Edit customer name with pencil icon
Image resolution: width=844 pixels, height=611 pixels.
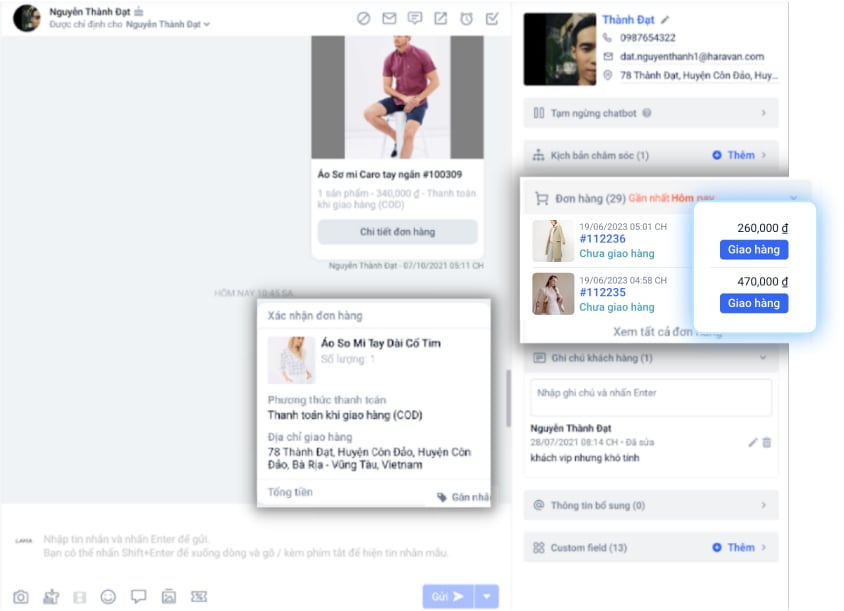(x=666, y=19)
